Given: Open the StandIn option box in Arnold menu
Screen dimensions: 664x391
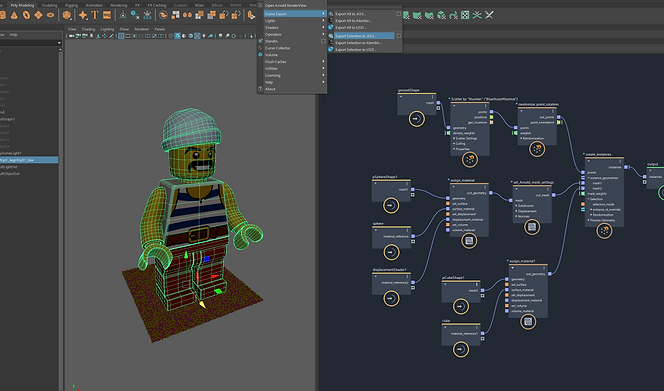Looking at the screenshot, I should click(324, 41).
